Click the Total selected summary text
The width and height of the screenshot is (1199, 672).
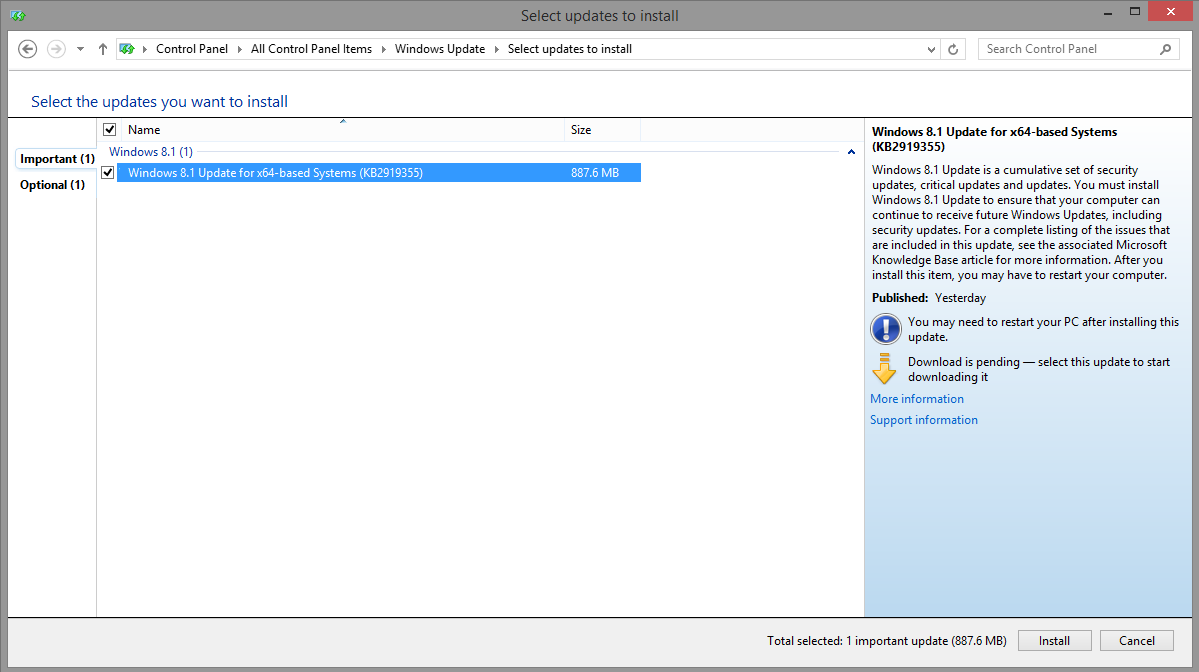(887, 641)
